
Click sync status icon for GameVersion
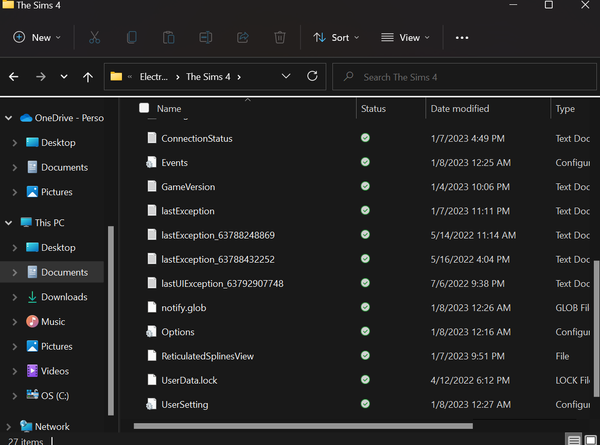365,186
